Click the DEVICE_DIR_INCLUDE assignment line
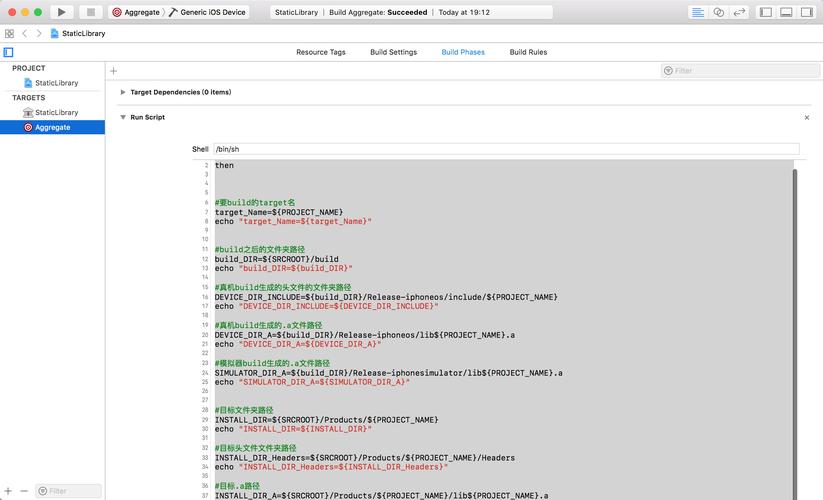This screenshot has width=823, height=500. 386,297
